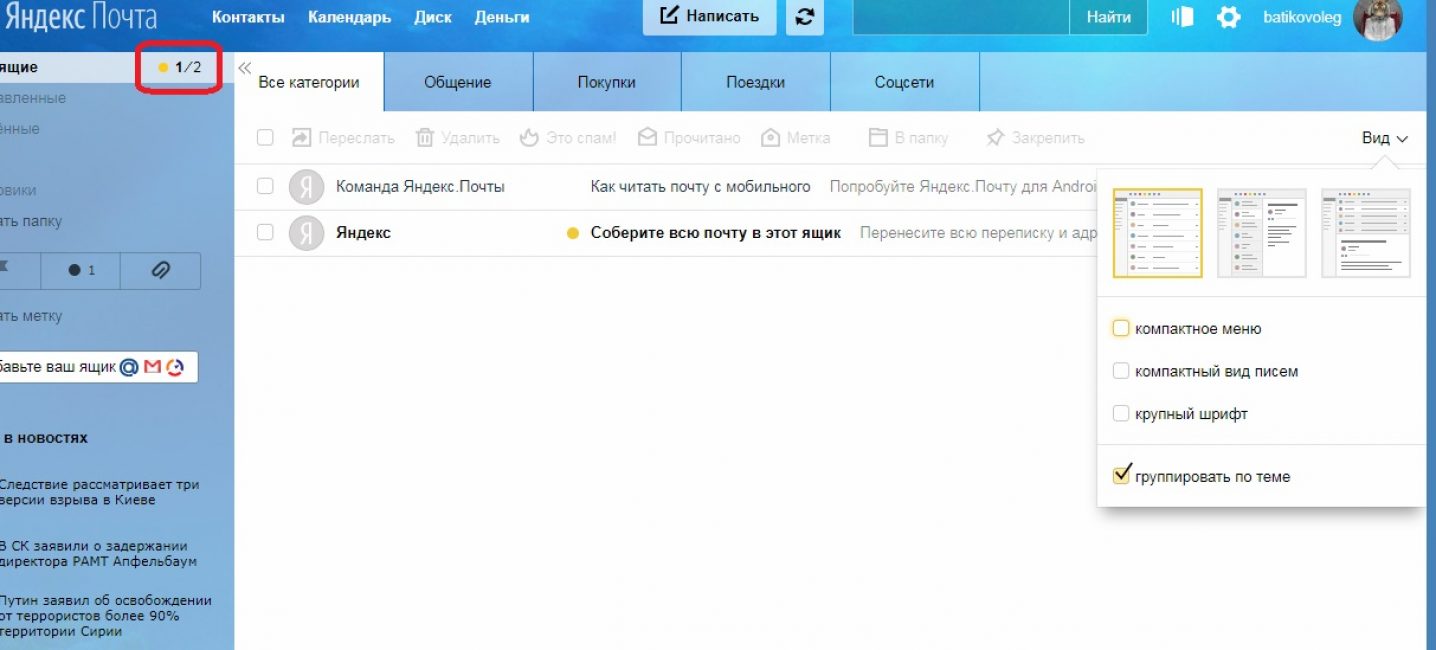Click the Удалить trash icon
Viewport: 1436px width, 650px height.
tap(425, 138)
